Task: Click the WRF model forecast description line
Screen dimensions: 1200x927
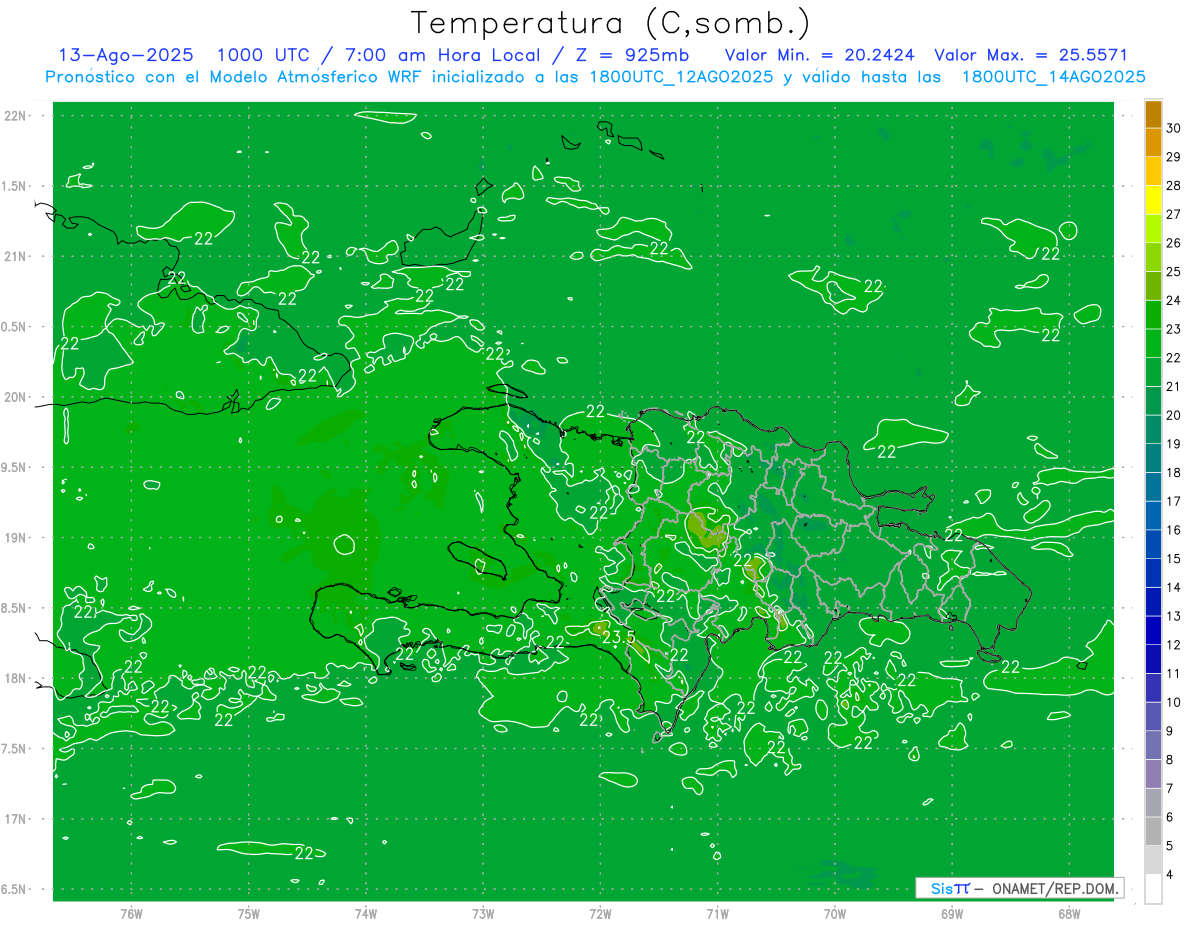Action: (x=595, y=77)
